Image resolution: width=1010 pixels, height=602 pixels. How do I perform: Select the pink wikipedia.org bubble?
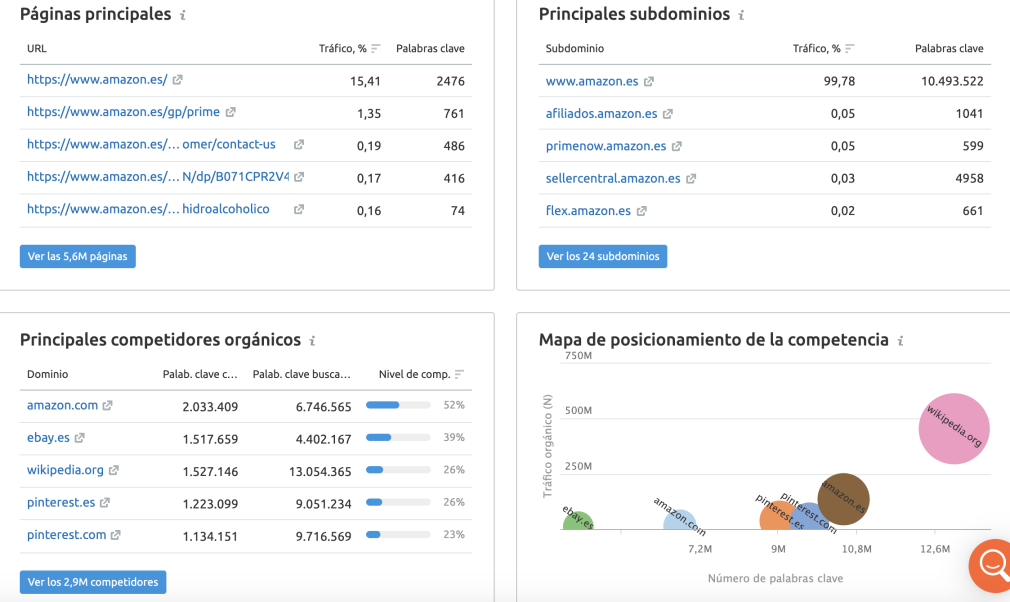(954, 429)
